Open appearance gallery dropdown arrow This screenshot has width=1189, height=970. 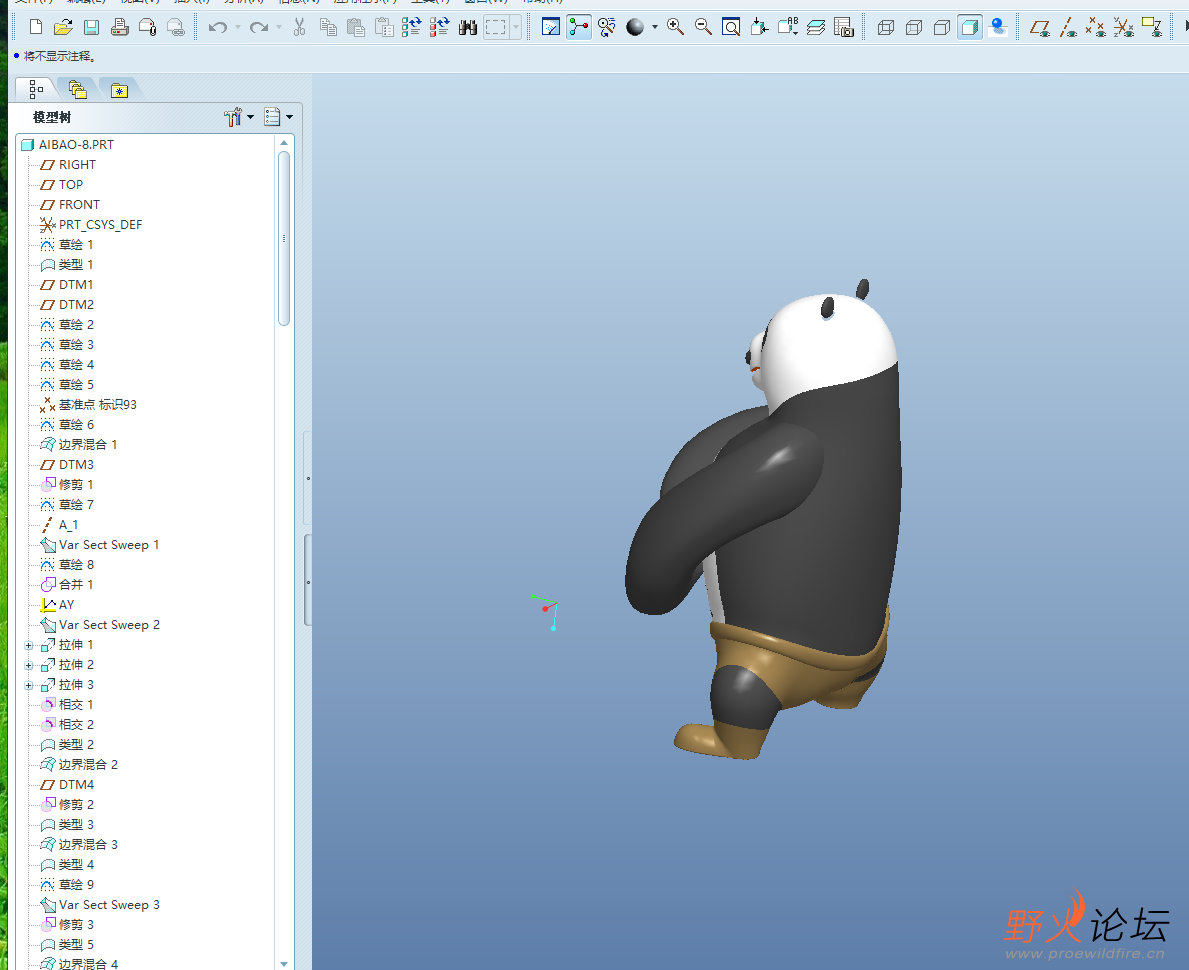654,27
